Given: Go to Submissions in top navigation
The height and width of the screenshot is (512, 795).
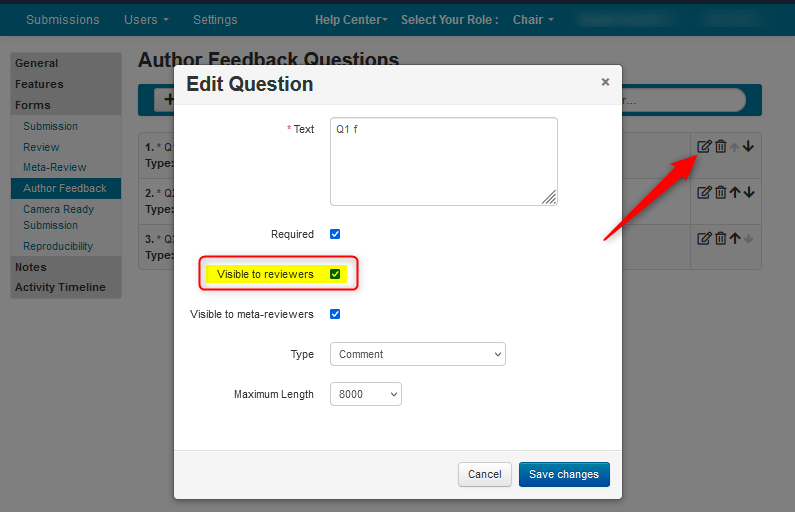Looking at the screenshot, I should pyautogui.click(x=63, y=20).
